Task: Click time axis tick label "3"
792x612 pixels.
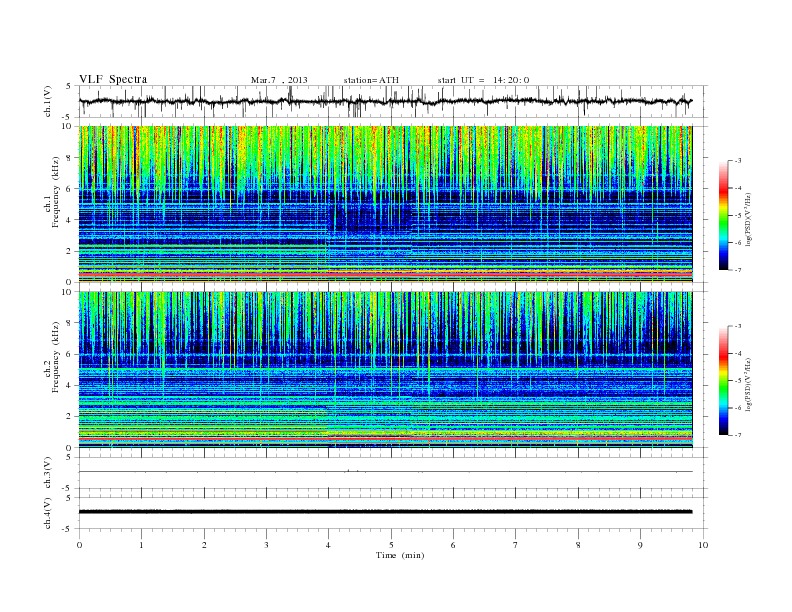Action: coord(266,545)
